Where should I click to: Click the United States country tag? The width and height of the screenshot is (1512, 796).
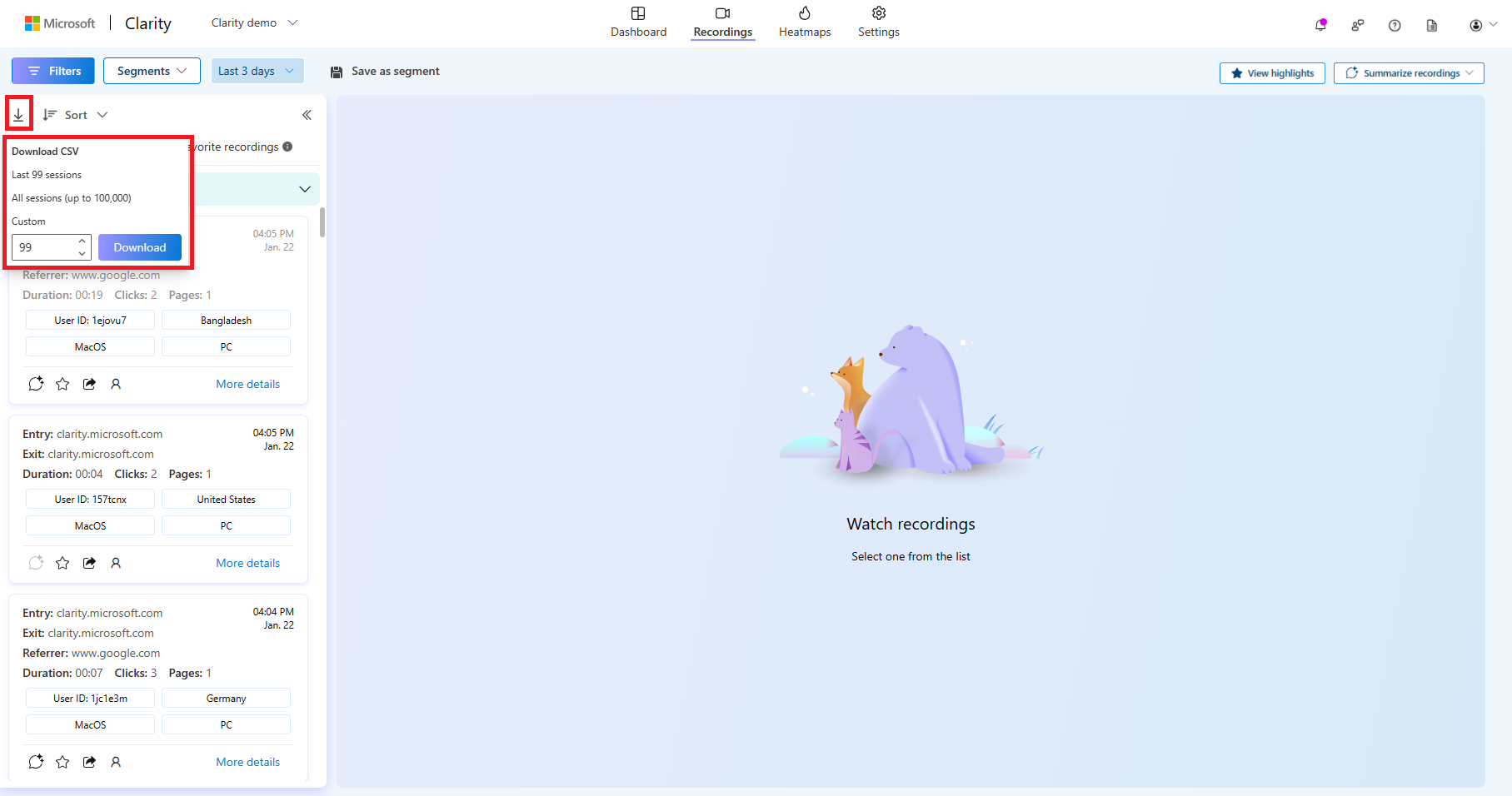227,500
